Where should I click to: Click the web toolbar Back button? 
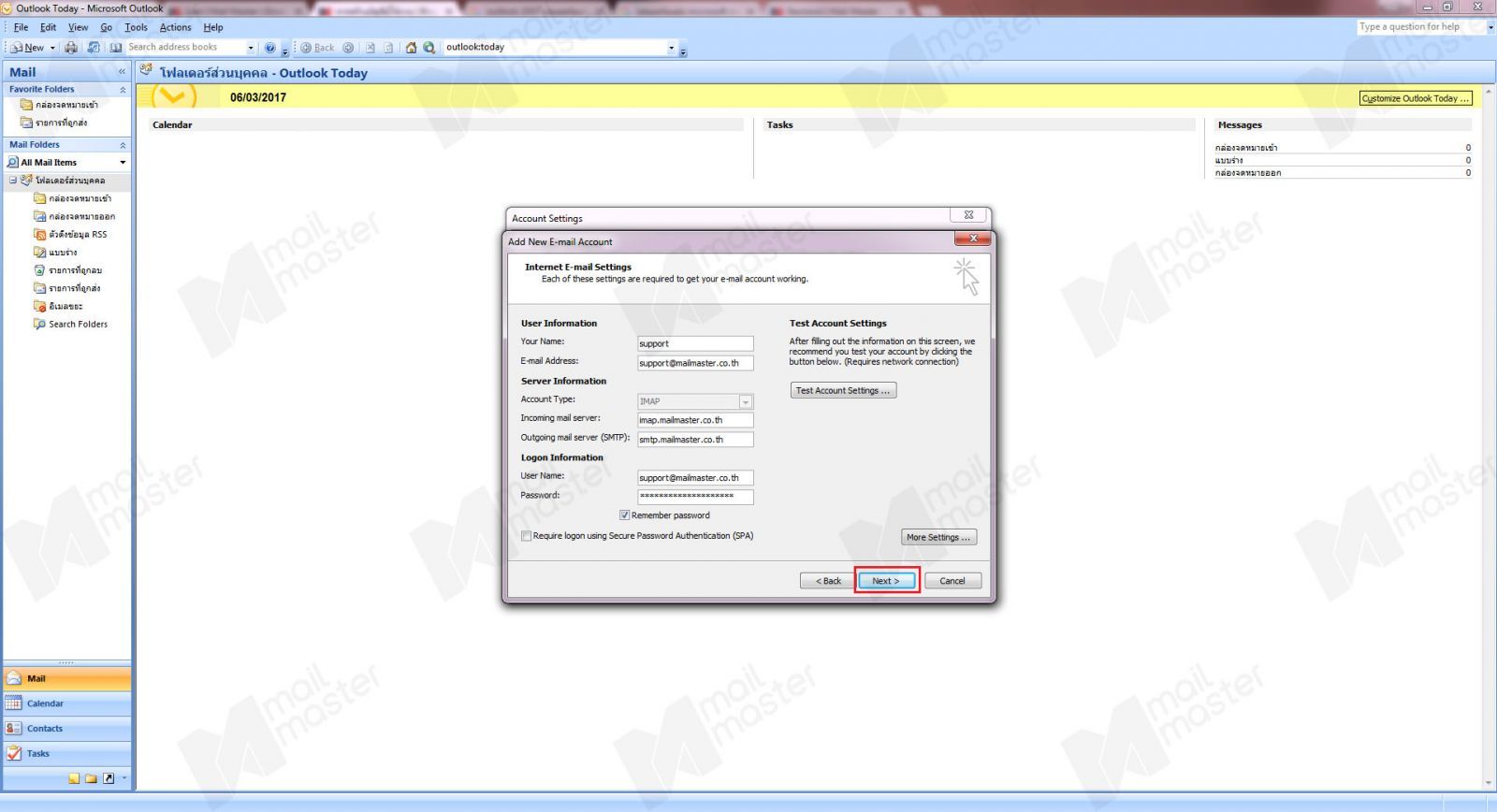coord(317,48)
